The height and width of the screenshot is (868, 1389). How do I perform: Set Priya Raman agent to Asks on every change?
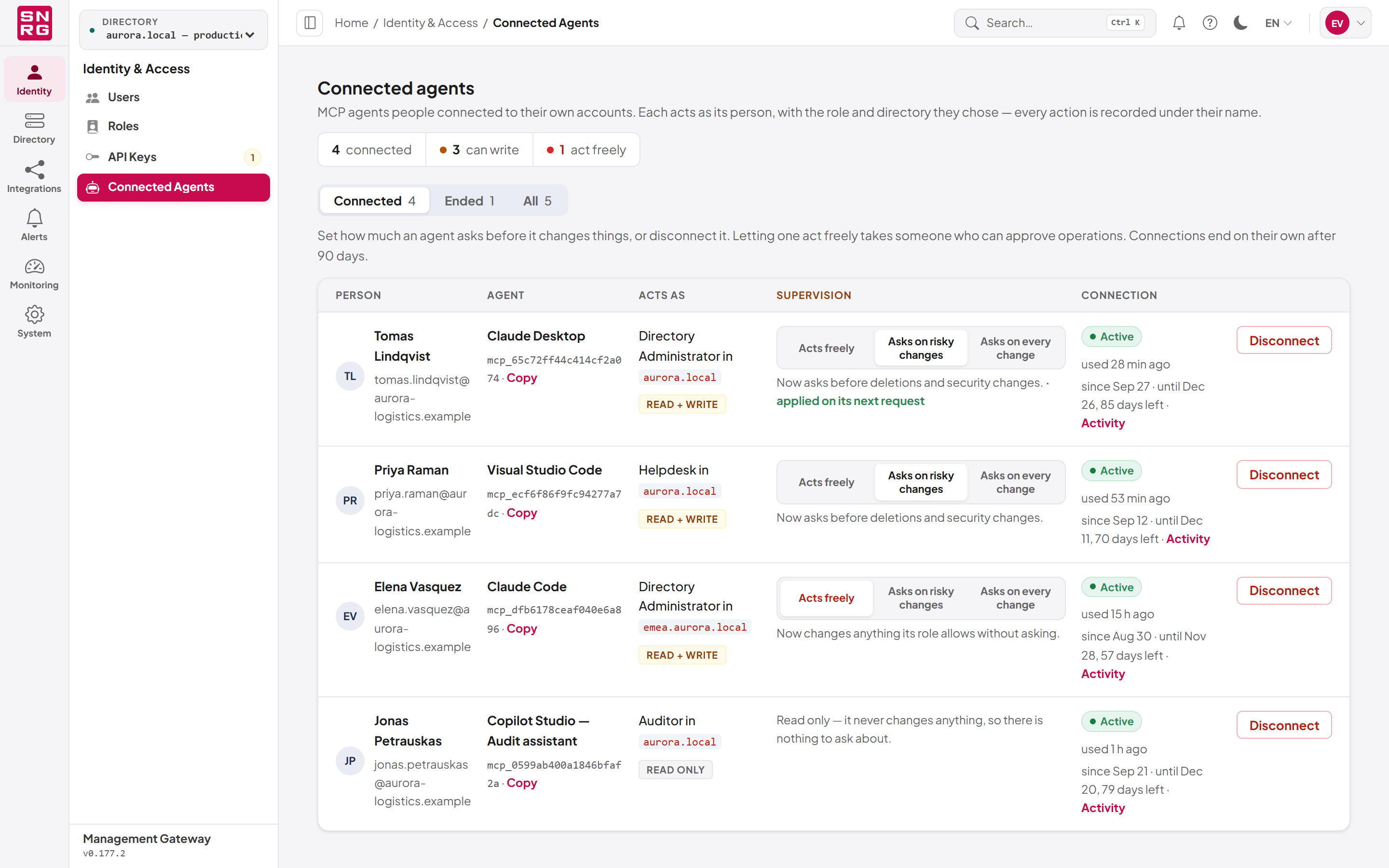point(1015,482)
